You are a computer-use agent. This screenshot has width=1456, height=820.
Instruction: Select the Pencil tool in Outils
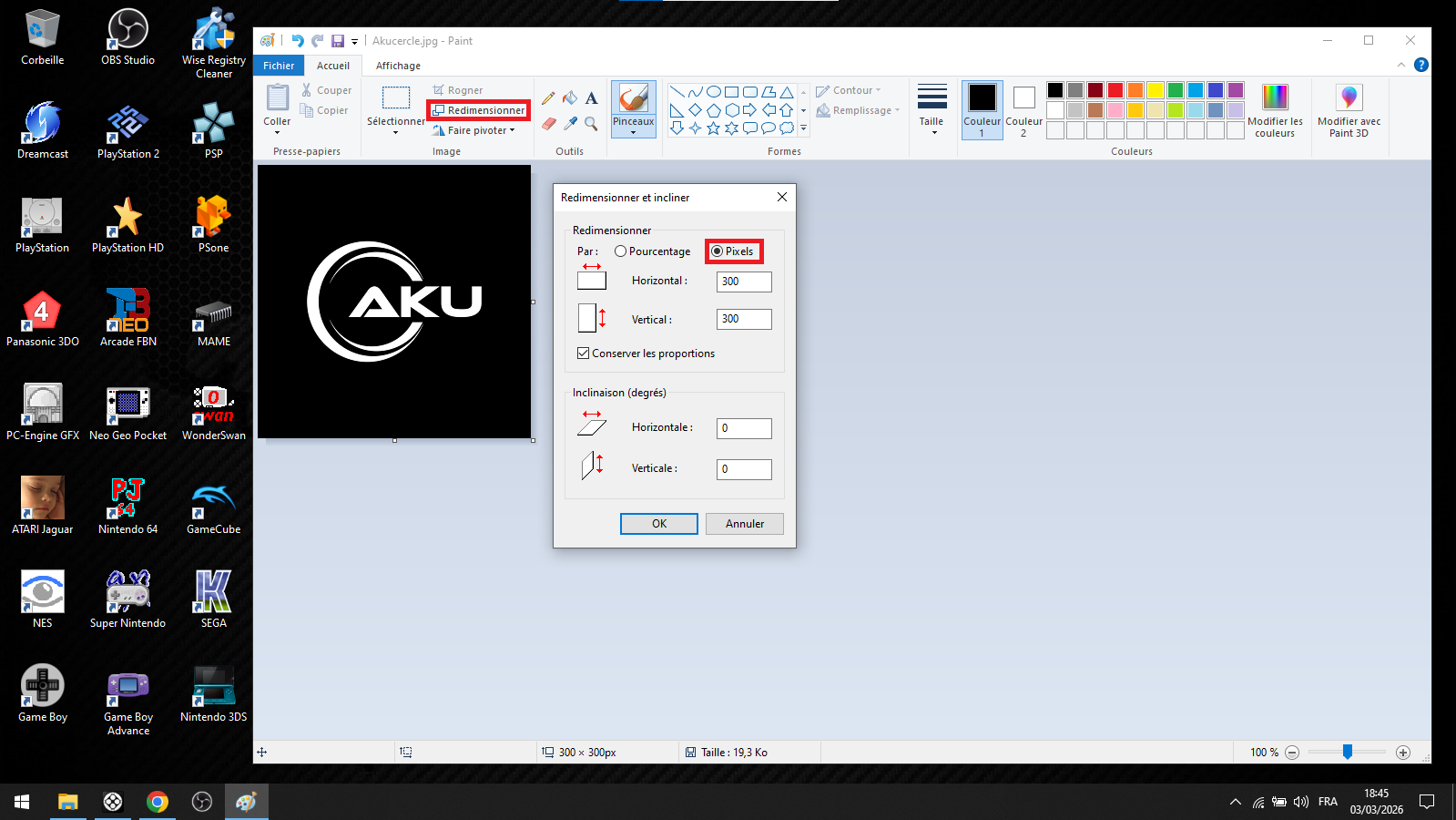[548, 98]
